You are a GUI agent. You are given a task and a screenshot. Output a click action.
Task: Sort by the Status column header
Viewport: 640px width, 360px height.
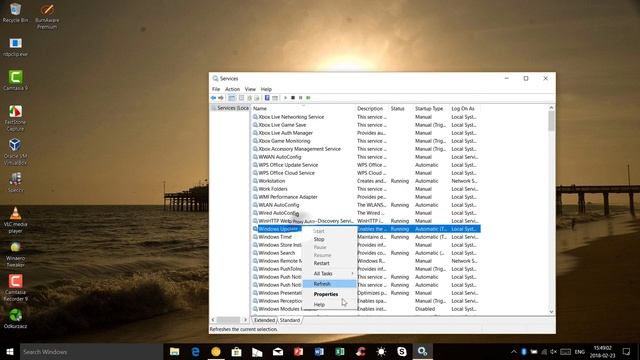coord(401,109)
